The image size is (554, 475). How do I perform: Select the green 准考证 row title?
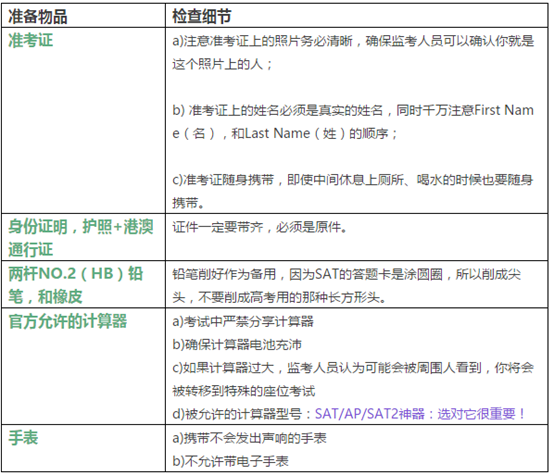pyautogui.click(x=30, y=40)
